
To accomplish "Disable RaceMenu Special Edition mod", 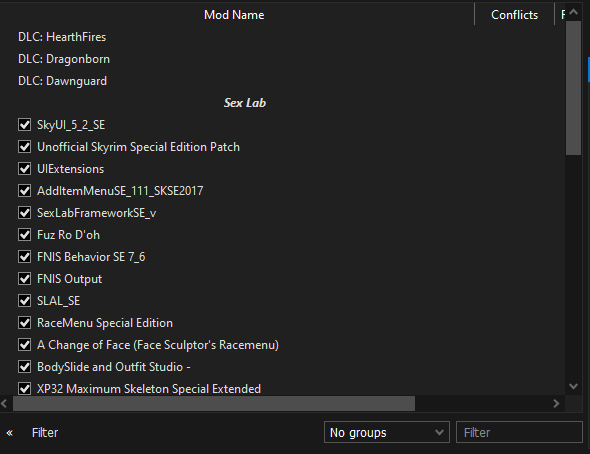I will (24, 323).
